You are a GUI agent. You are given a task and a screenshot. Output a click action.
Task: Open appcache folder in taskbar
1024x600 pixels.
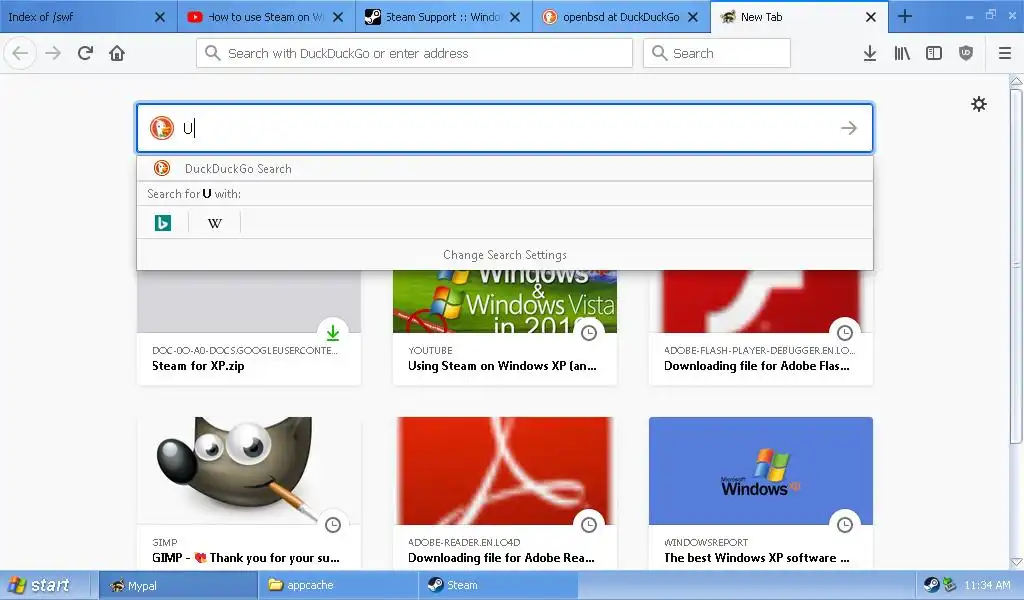[338, 585]
